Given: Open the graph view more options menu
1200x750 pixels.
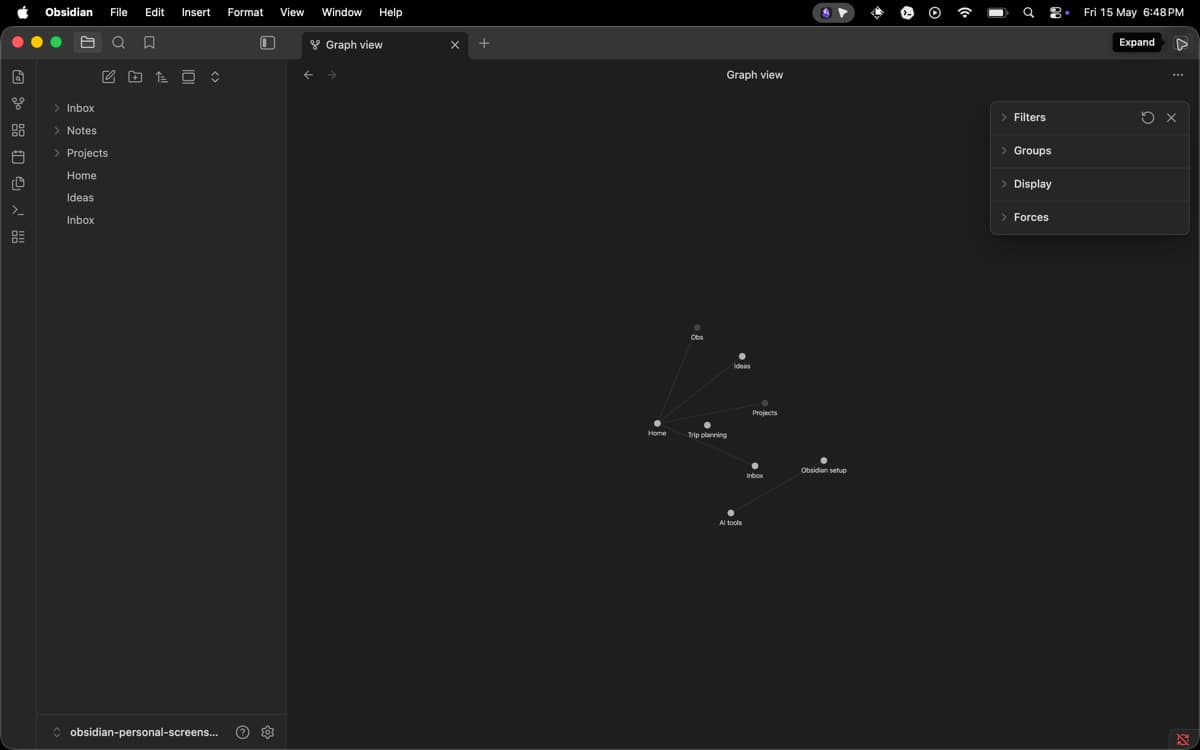Looking at the screenshot, I should [1178, 75].
